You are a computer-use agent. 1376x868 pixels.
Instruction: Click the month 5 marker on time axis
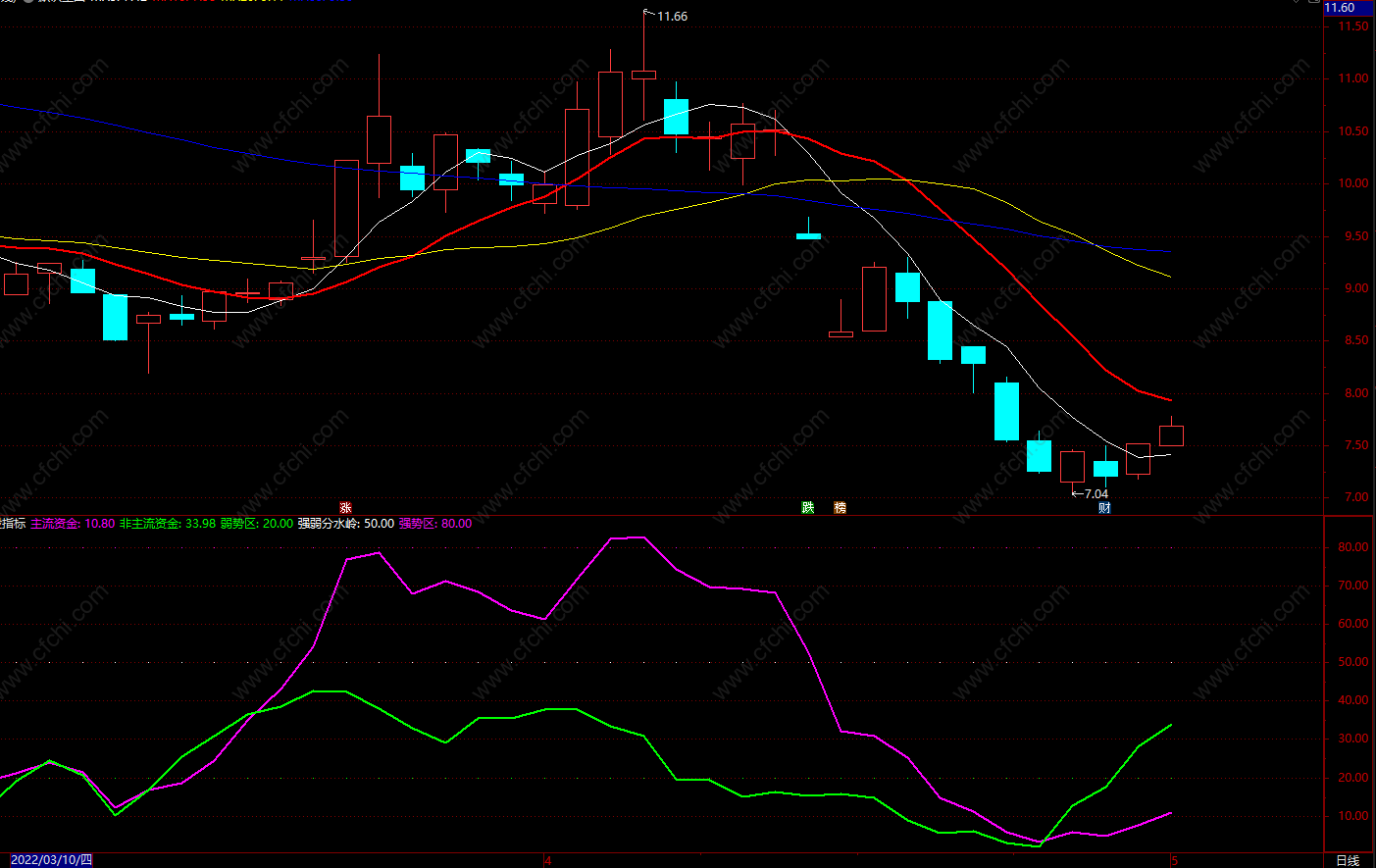point(1174,860)
